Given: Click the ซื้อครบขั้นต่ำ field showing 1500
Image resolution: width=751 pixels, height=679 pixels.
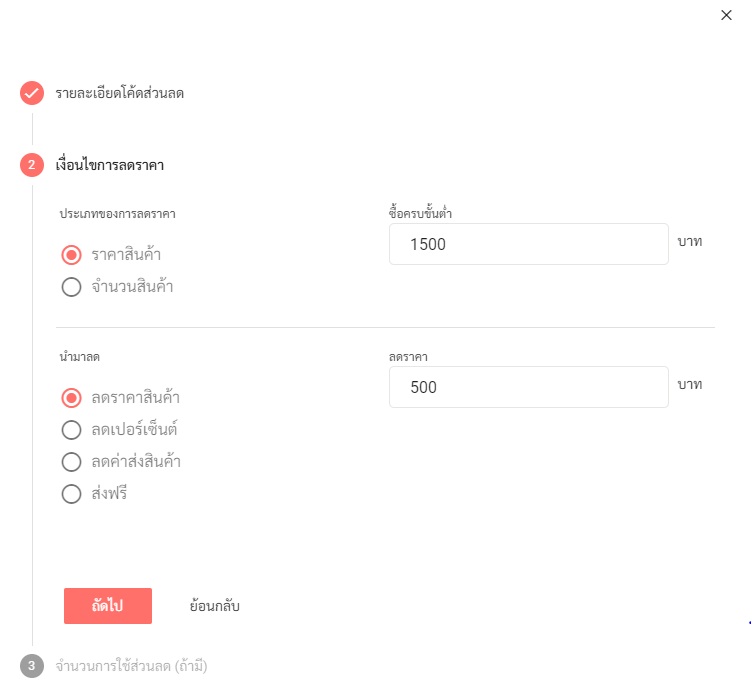Looking at the screenshot, I should (528, 244).
